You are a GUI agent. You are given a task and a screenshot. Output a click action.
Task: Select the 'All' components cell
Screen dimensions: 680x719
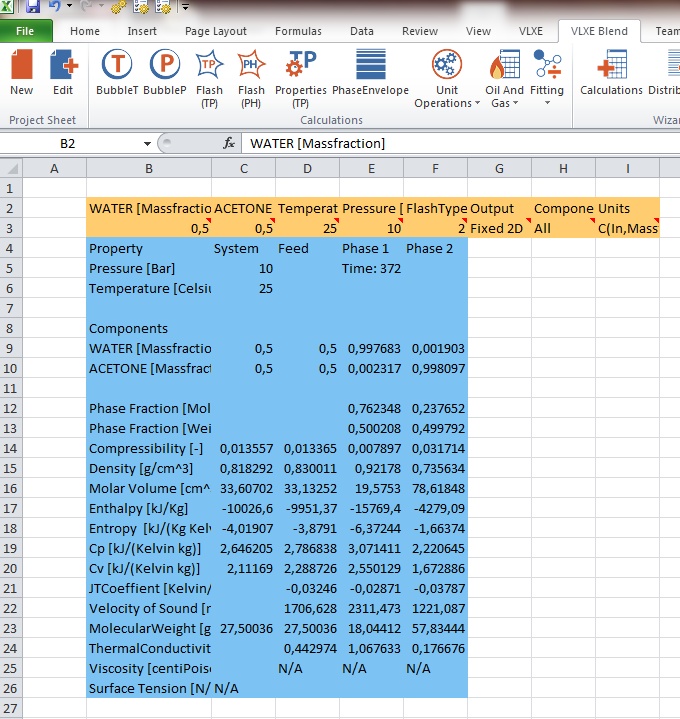pyautogui.click(x=564, y=228)
